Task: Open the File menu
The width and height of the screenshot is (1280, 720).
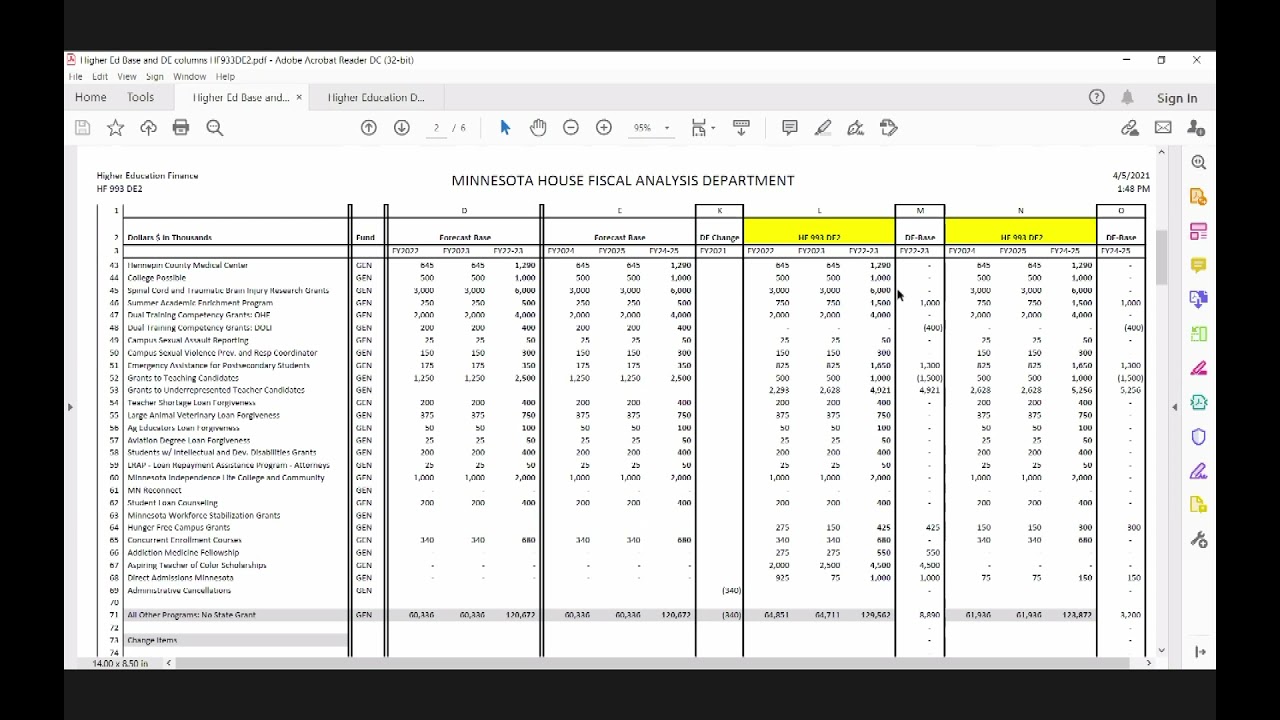Action: [x=76, y=76]
